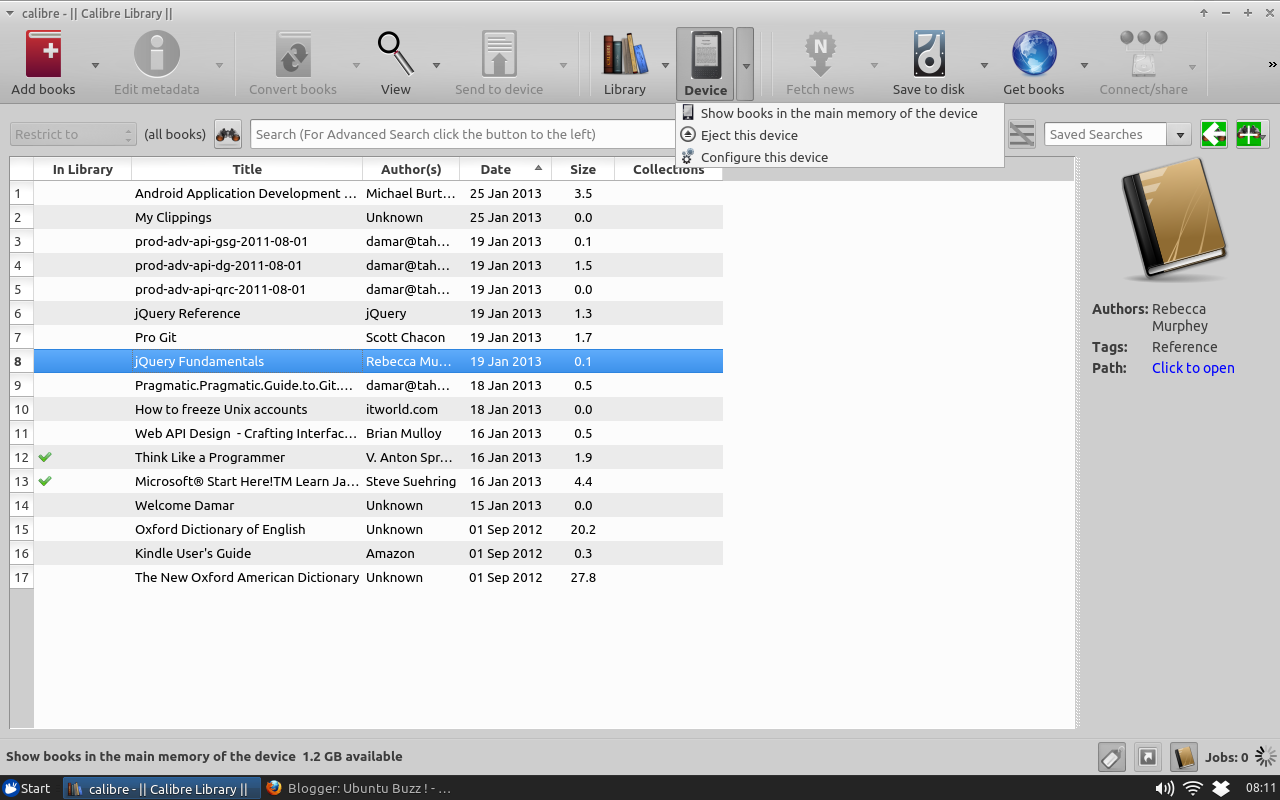The width and height of the screenshot is (1280, 800).
Task: Click green check mark beside Think Like a Programmer
Action: 45,457
